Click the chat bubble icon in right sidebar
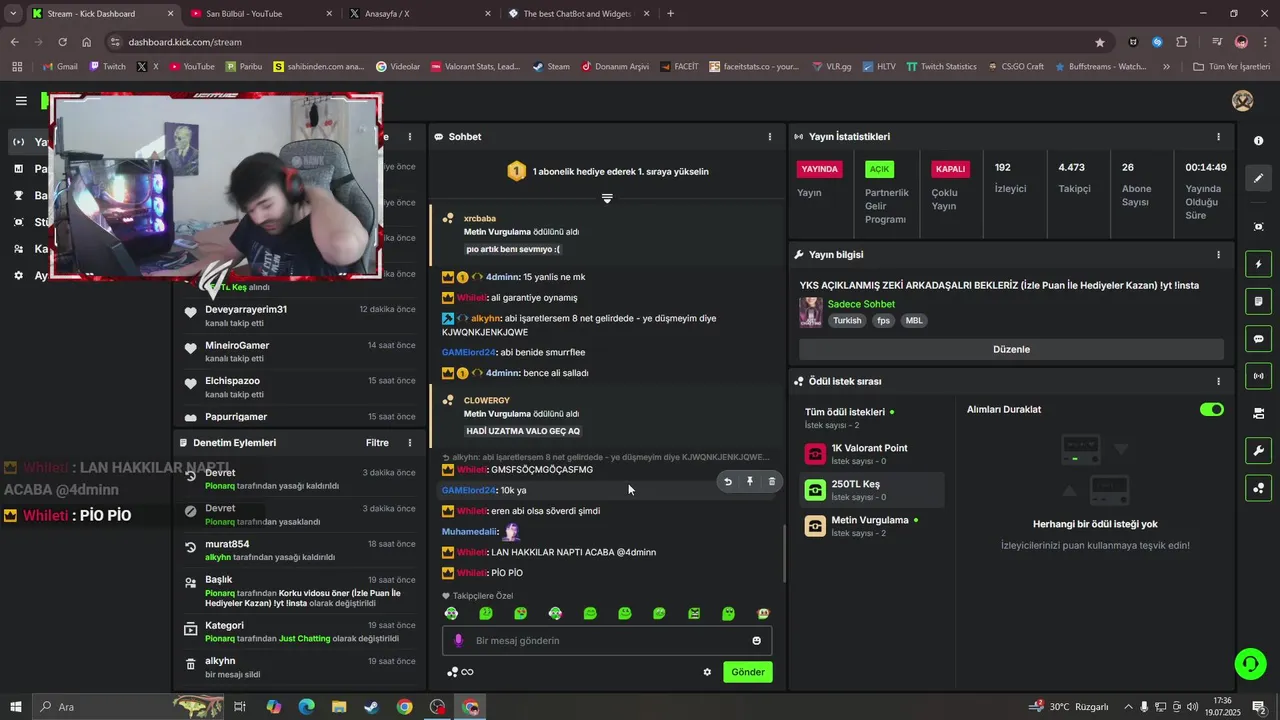 click(x=1258, y=339)
